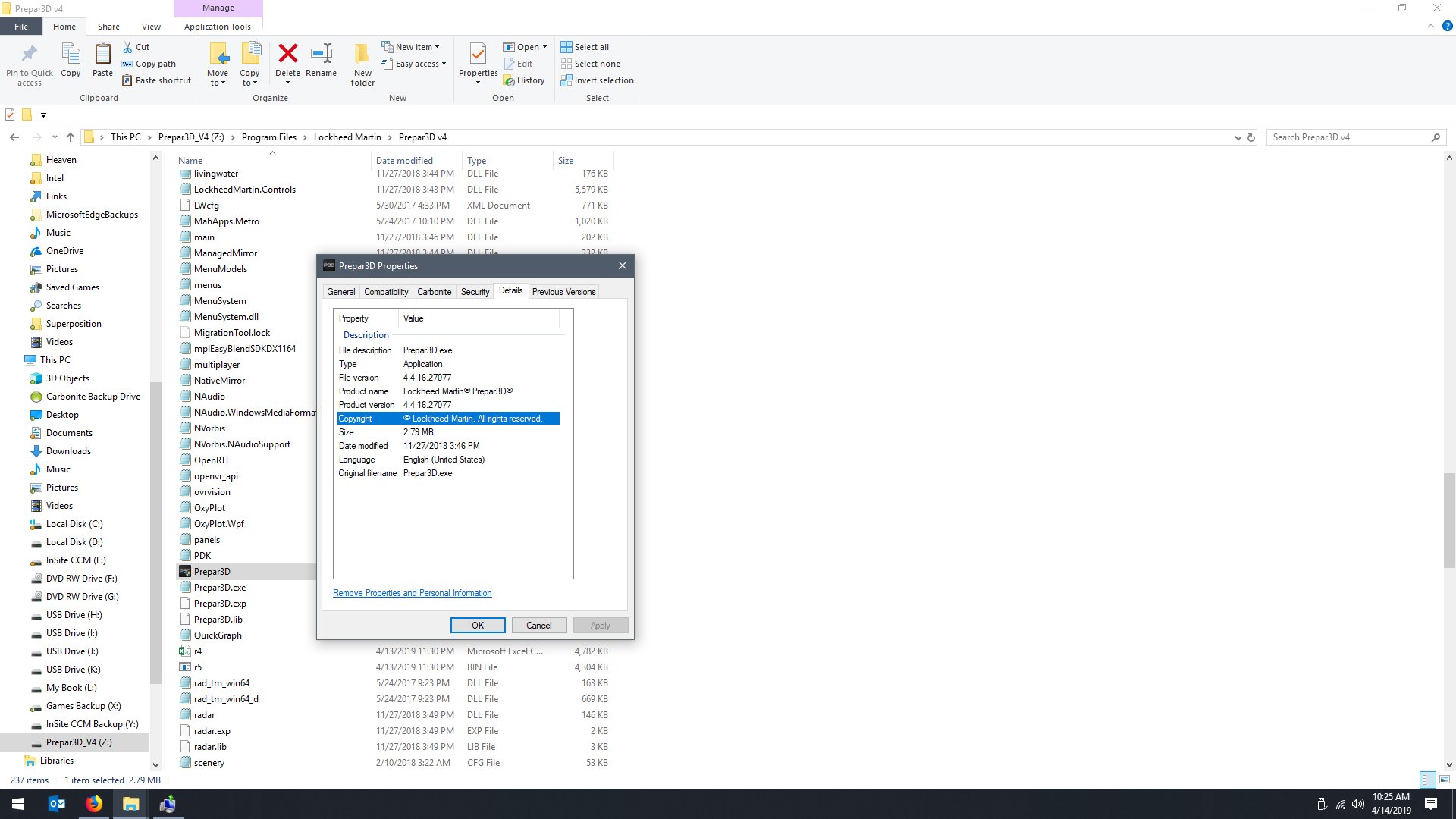Open the File menu tab
This screenshot has height=819, width=1456.
(21, 27)
